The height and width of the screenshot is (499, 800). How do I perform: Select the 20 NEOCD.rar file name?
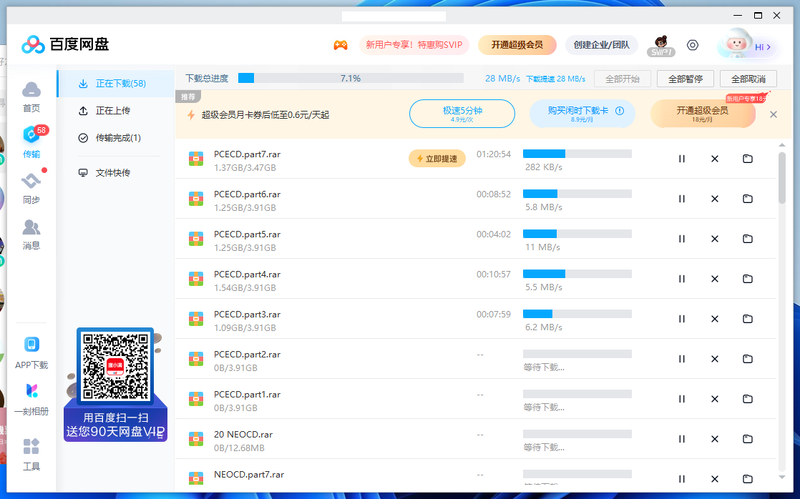click(x=243, y=435)
